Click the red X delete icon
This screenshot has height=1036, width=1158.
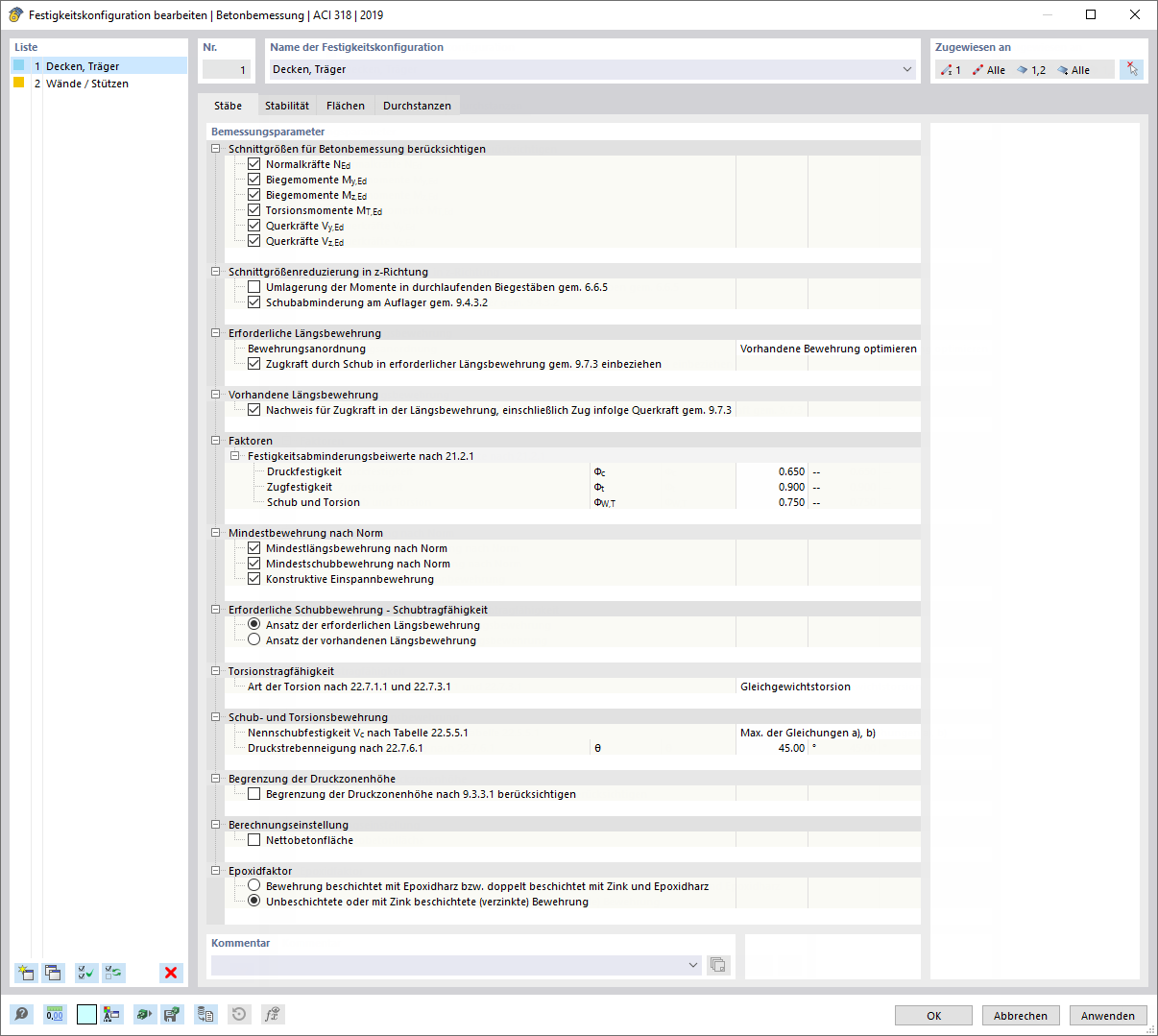point(171,973)
